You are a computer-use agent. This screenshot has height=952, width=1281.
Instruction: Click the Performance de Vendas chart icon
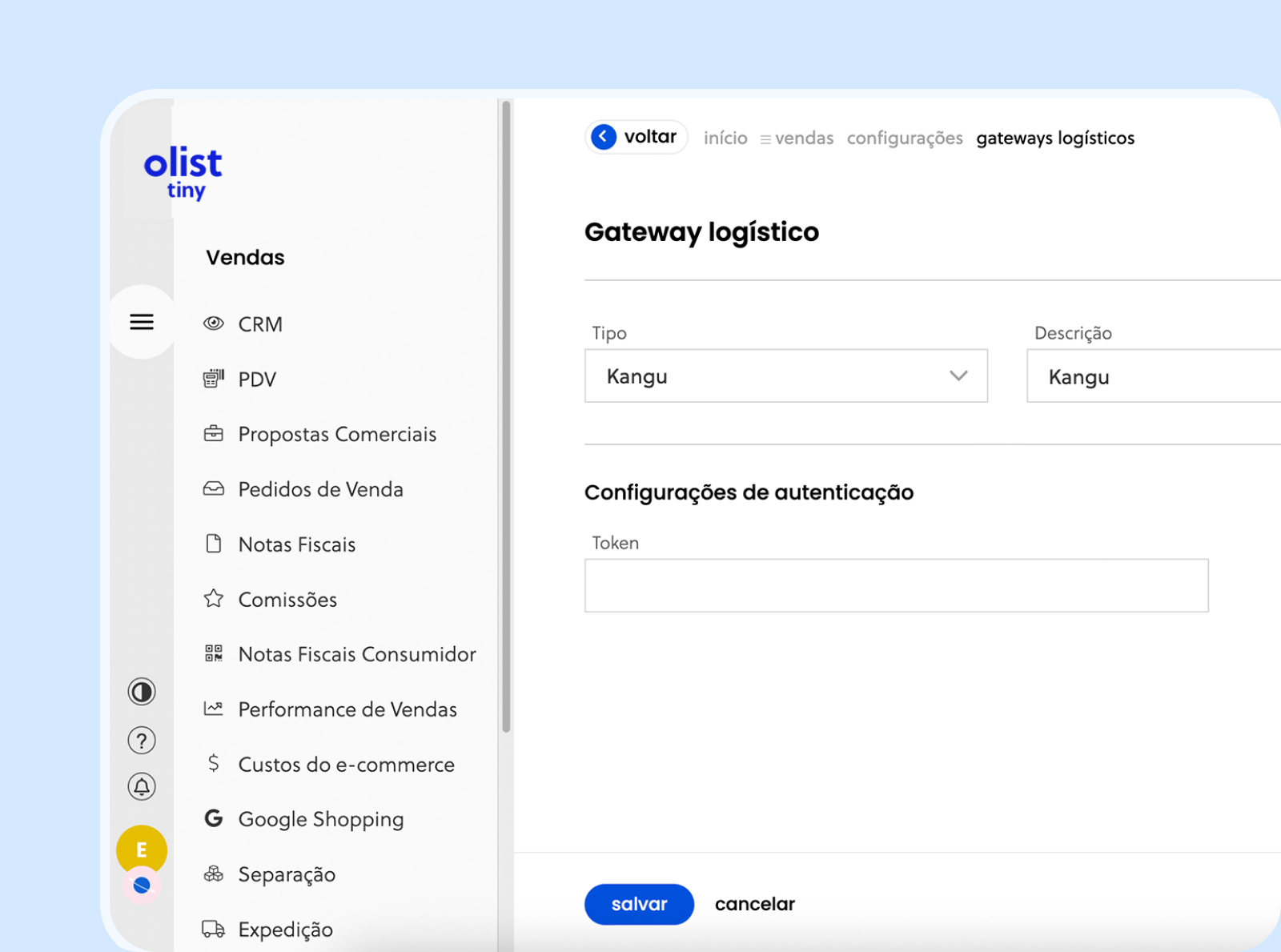coord(213,709)
